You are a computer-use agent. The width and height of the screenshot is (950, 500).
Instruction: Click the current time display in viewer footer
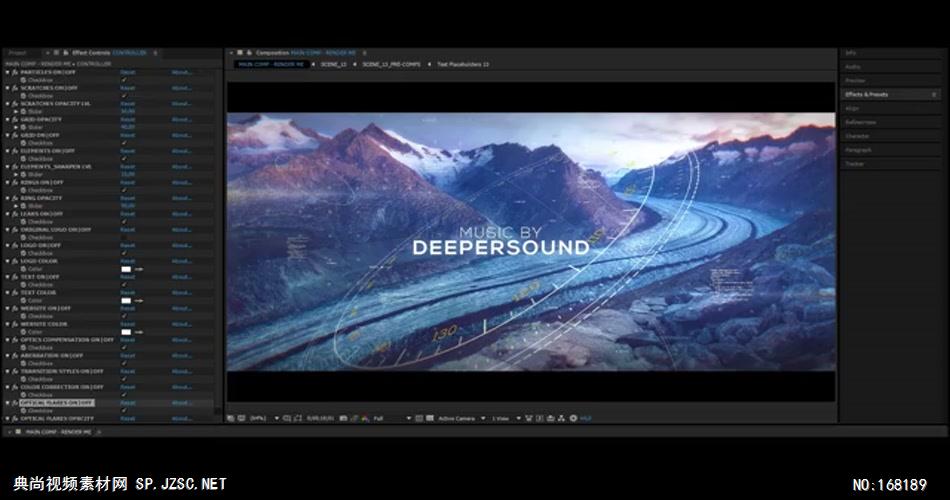point(321,418)
